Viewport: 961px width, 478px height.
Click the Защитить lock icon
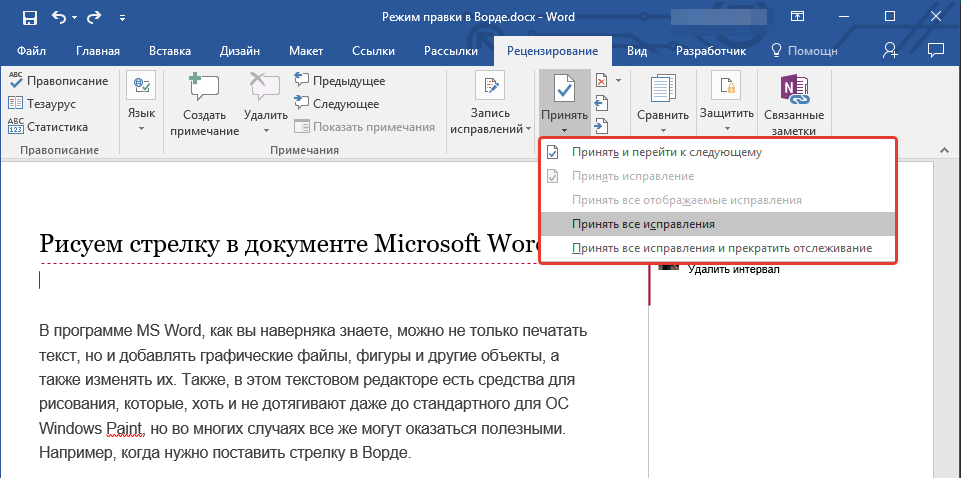pyautogui.click(x=726, y=86)
